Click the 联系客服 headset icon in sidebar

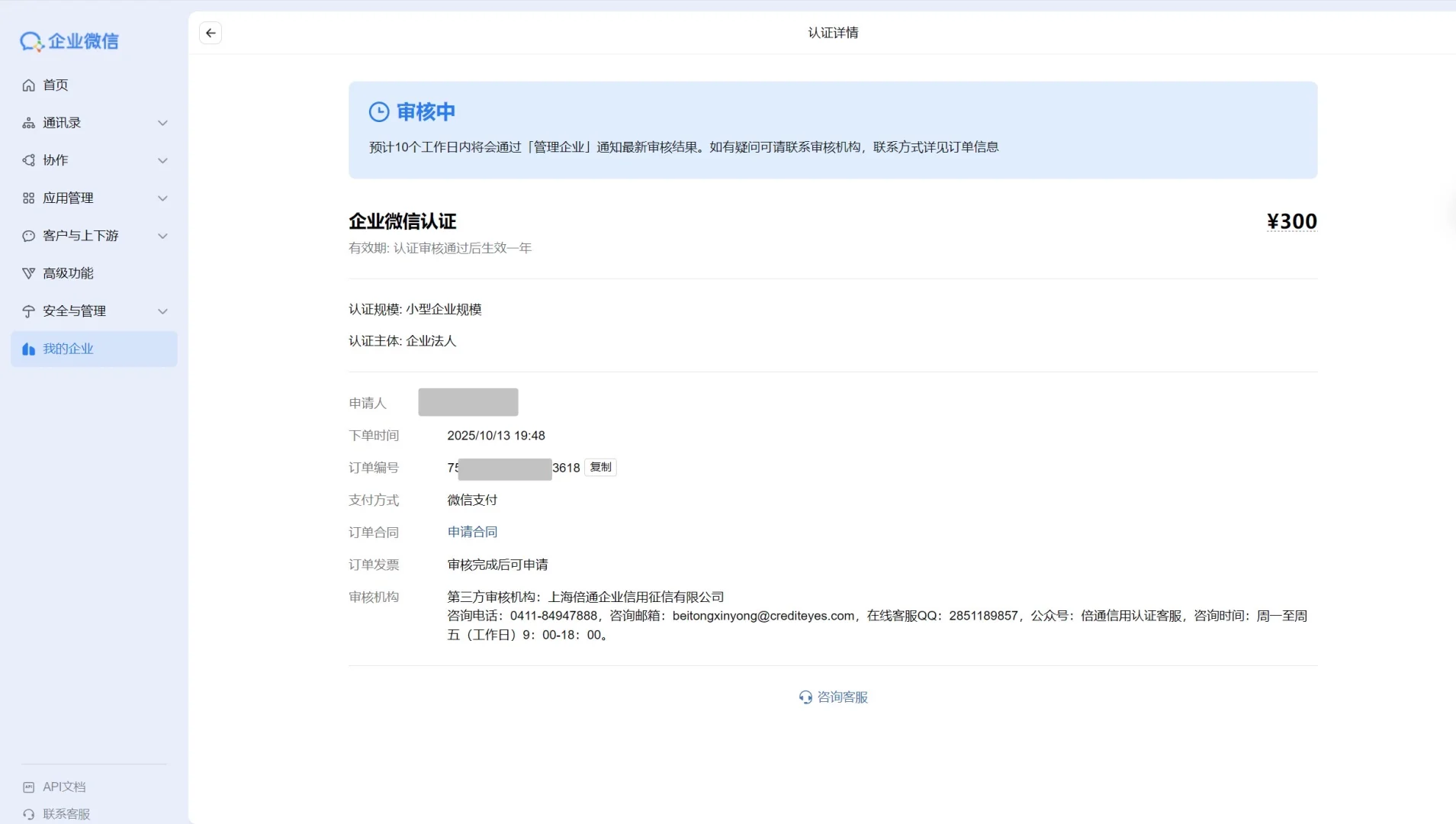pyautogui.click(x=29, y=814)
